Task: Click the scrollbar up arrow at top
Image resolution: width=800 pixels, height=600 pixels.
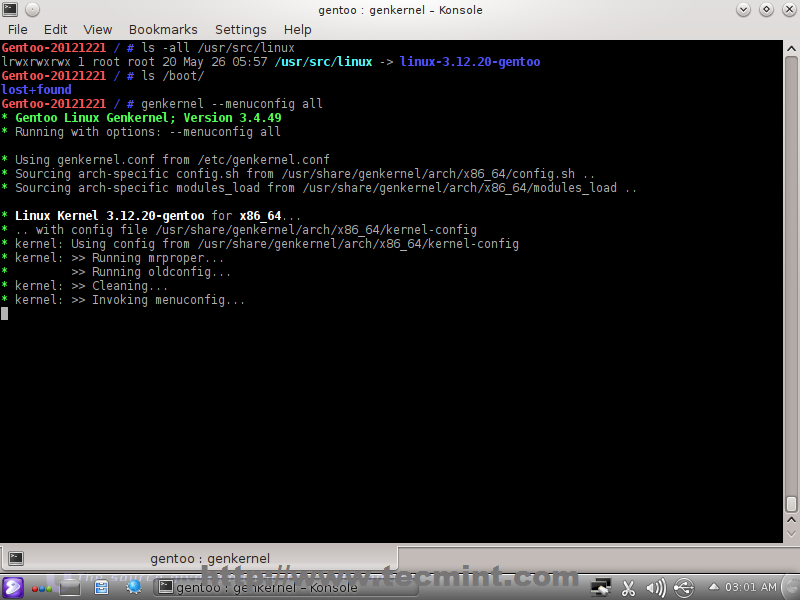Action: (791, 48)
